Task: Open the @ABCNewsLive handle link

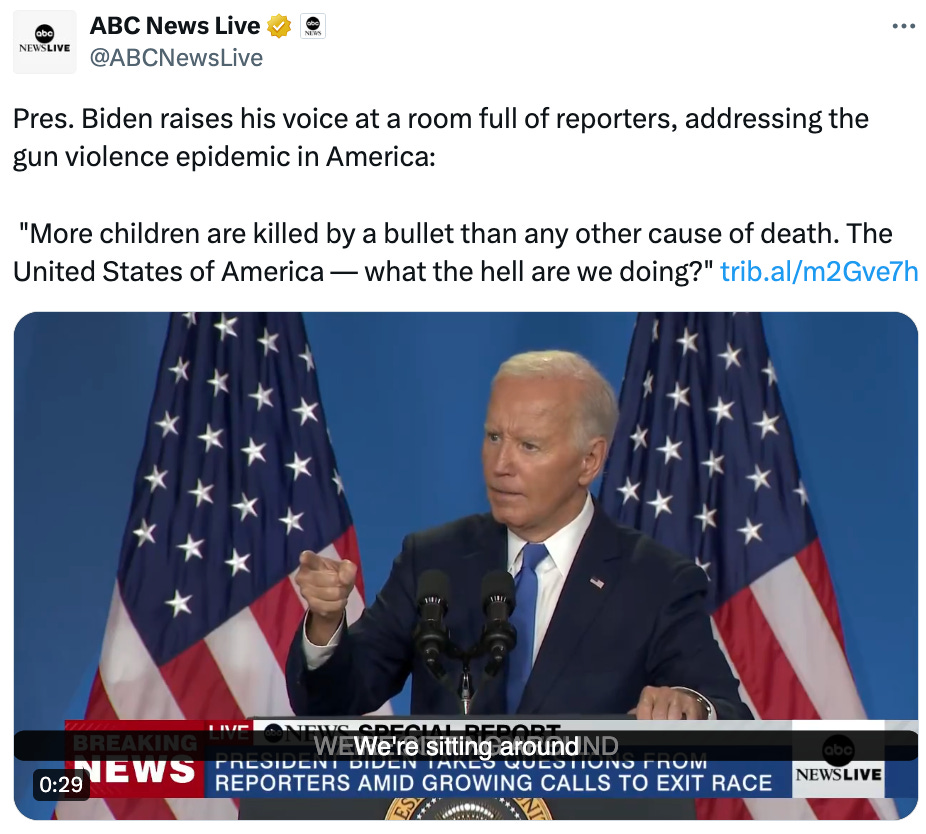Action: pos(176,58)
